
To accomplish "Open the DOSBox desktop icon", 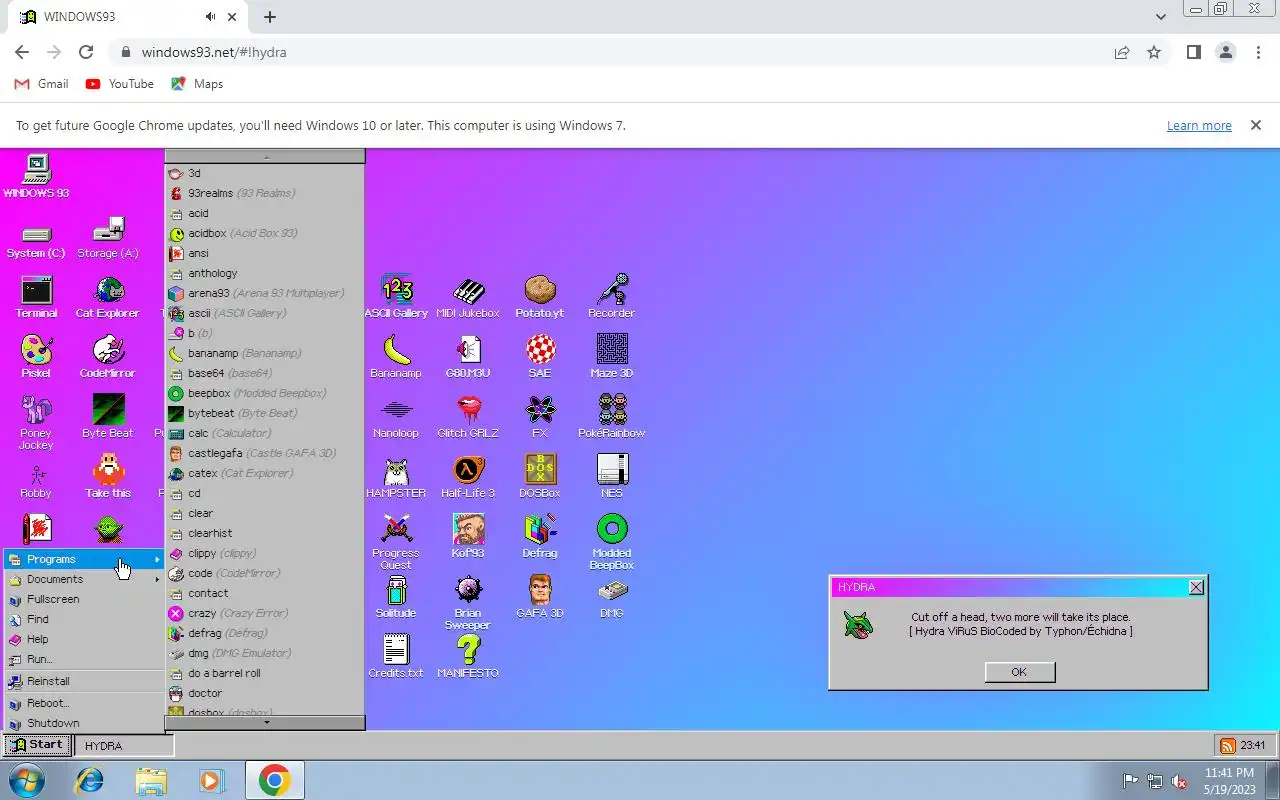I will pyautogui.click(x=540, y=477).
